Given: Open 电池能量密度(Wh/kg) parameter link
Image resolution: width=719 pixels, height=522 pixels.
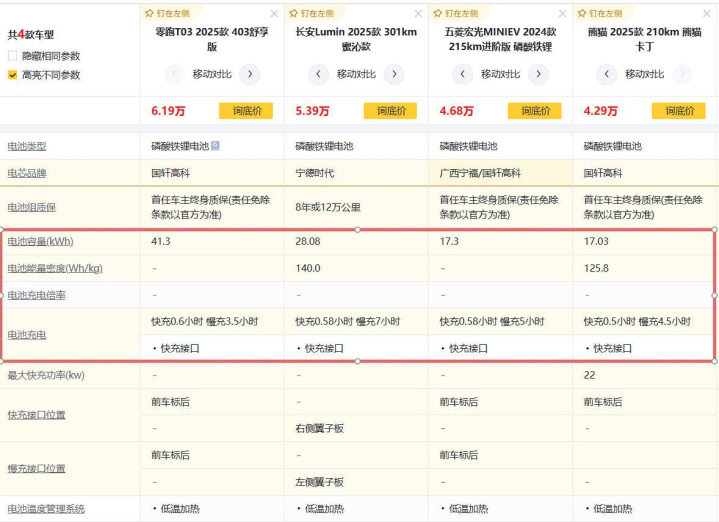Looking at the screenshot, I should pyautogui.click(x=55, y=268).
